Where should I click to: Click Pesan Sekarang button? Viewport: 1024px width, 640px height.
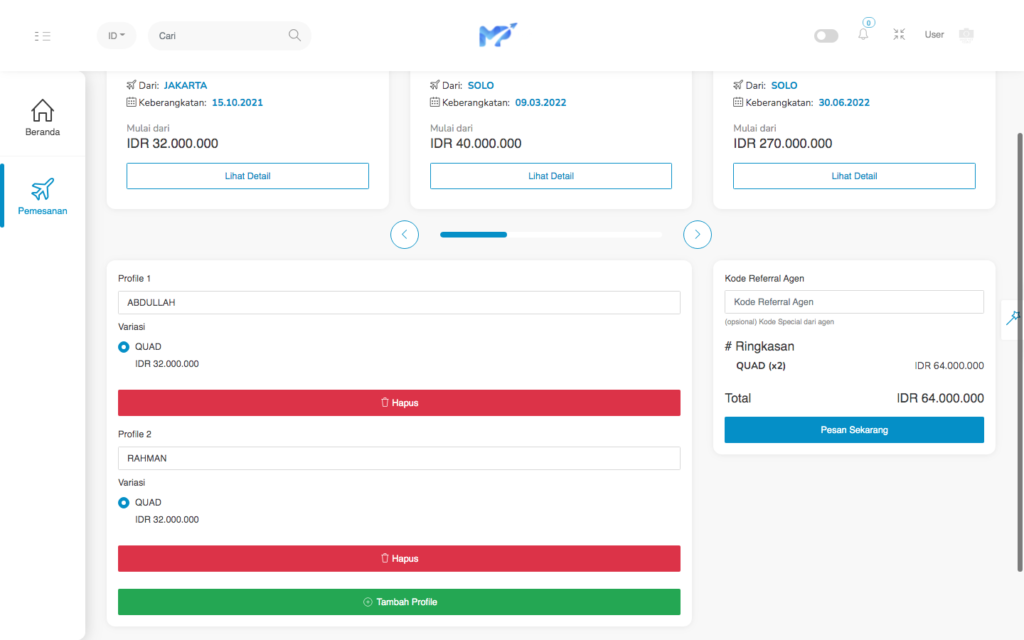pyautogui.click(x=853, y=430)
